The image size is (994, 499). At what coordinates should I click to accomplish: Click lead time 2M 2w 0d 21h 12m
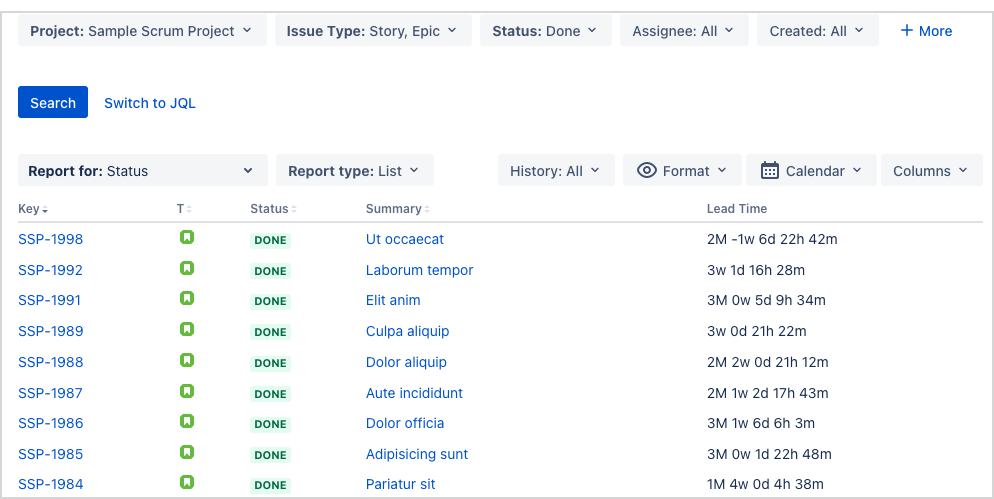point(767,362)
